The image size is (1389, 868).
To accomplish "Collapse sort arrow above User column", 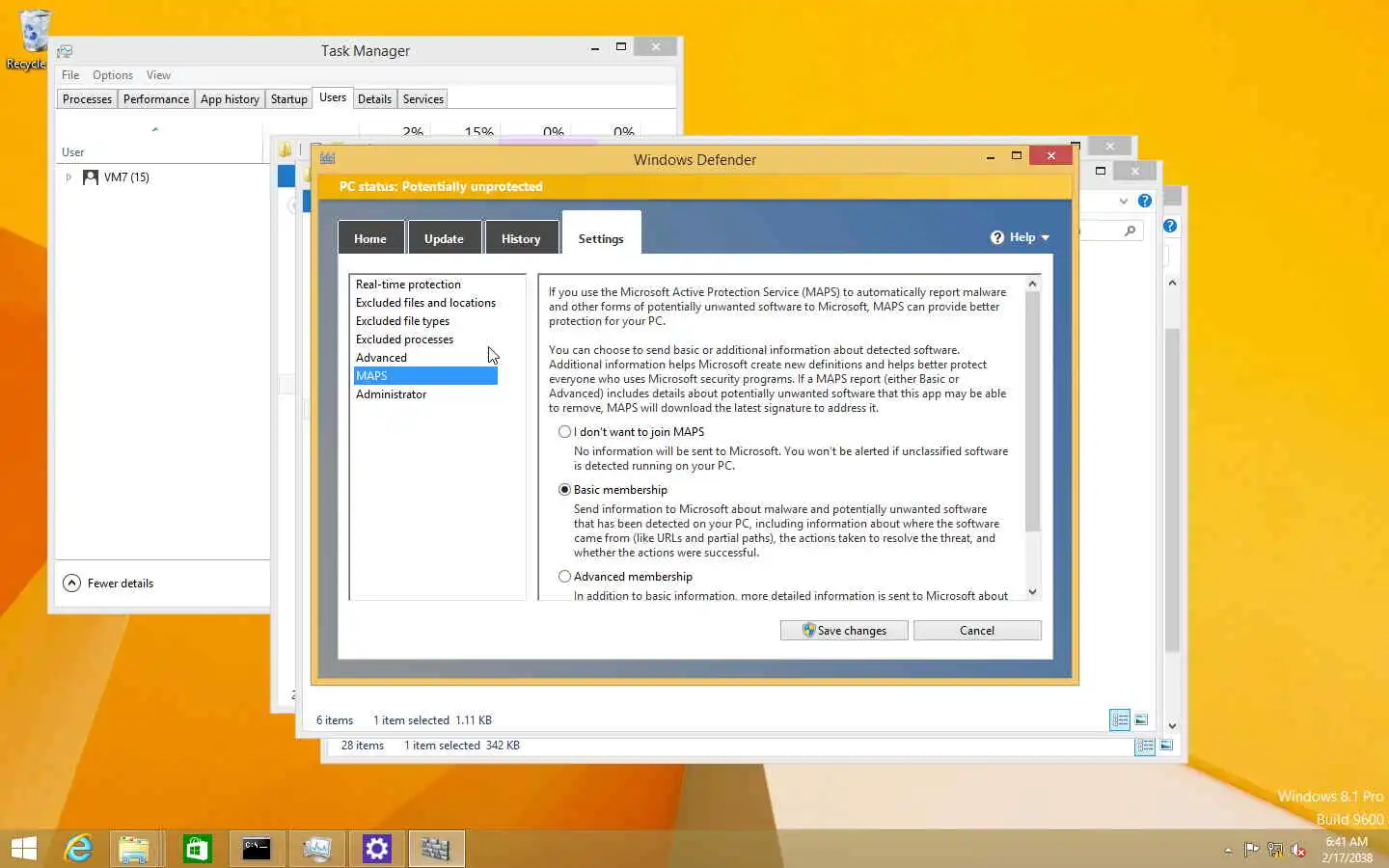I will click(155, 129).
